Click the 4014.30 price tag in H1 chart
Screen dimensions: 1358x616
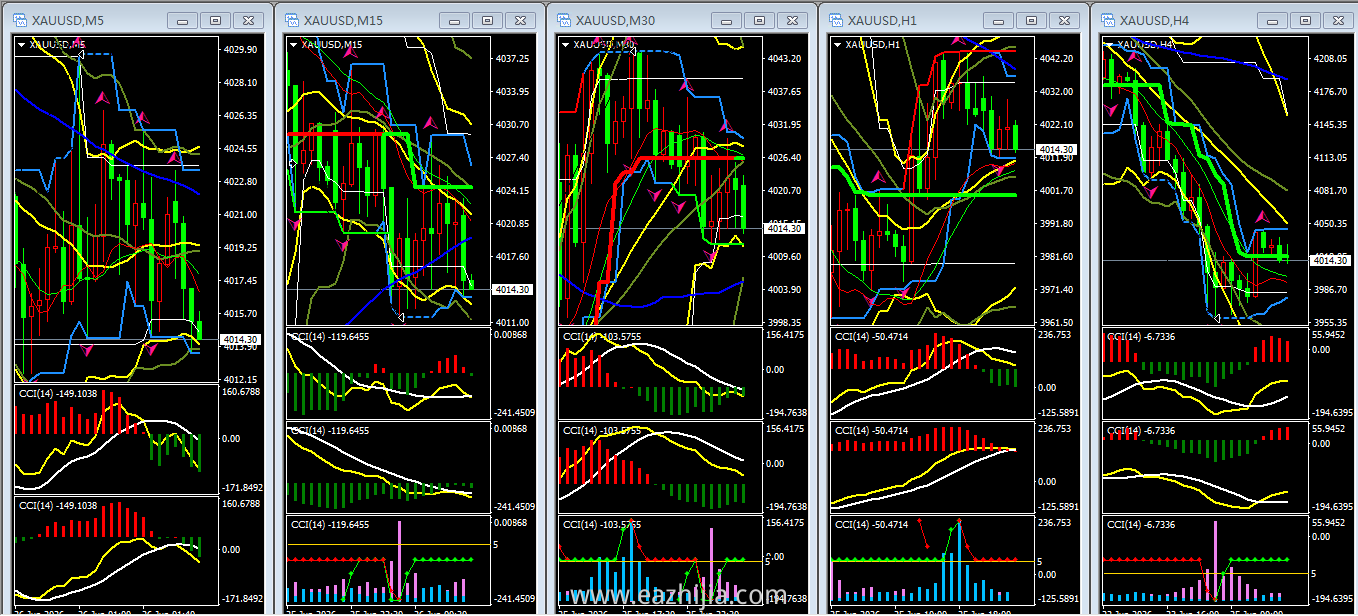click(x=1055, y=149)
